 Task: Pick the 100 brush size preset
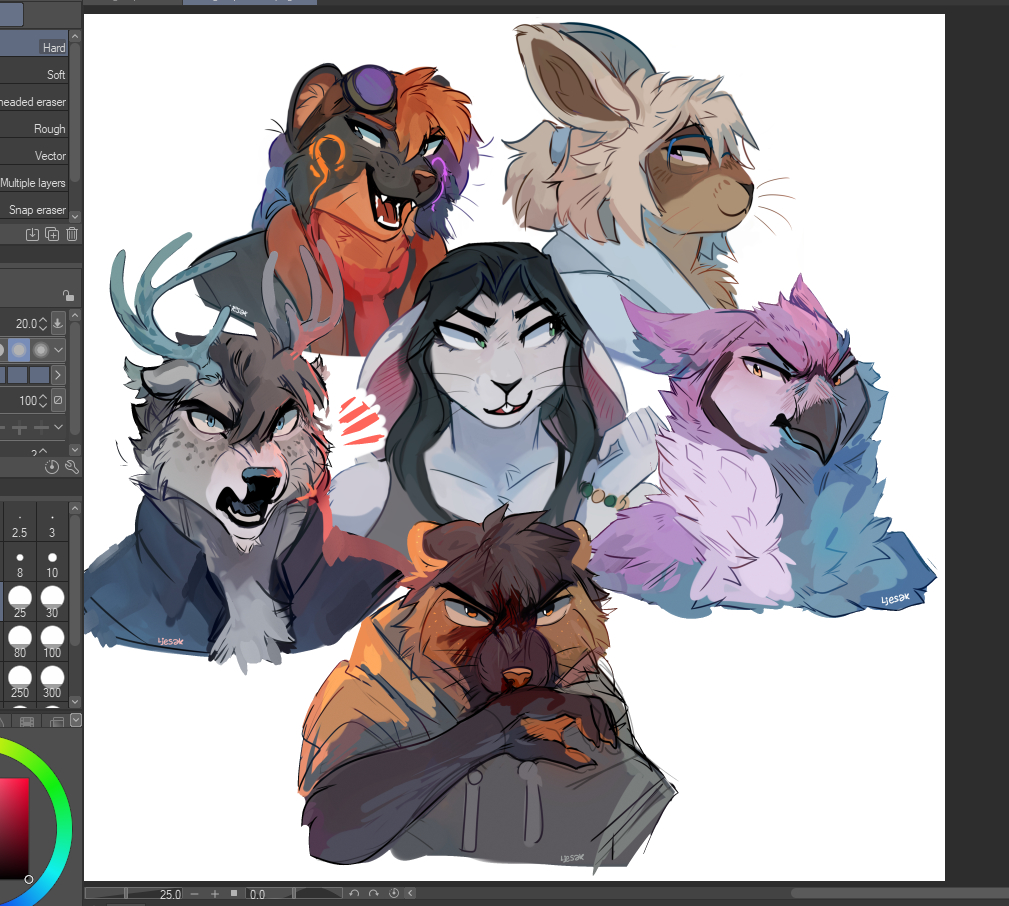(x=52, y=641)
